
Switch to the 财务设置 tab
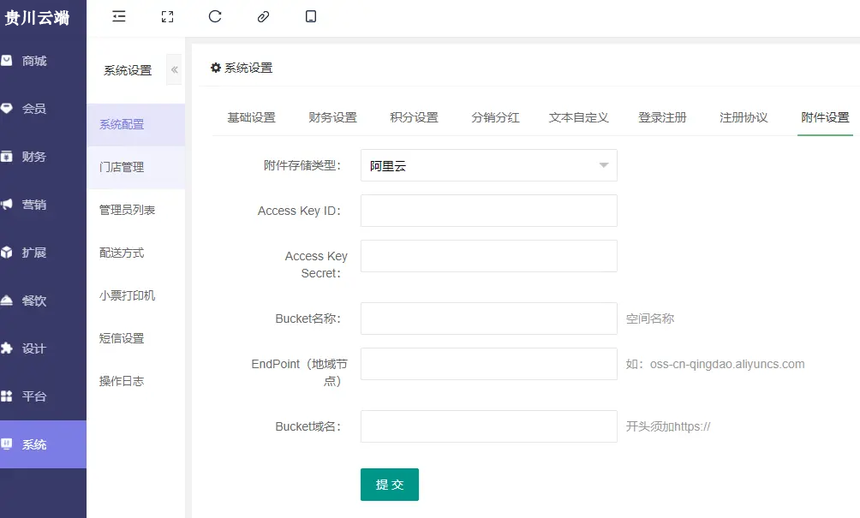[332, 117]
